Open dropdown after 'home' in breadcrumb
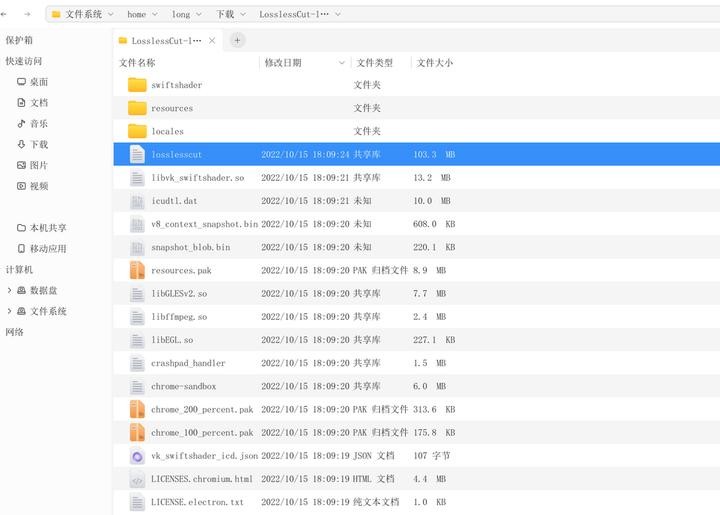The height and width of the screenshot is (515, 720). point(157,15)
